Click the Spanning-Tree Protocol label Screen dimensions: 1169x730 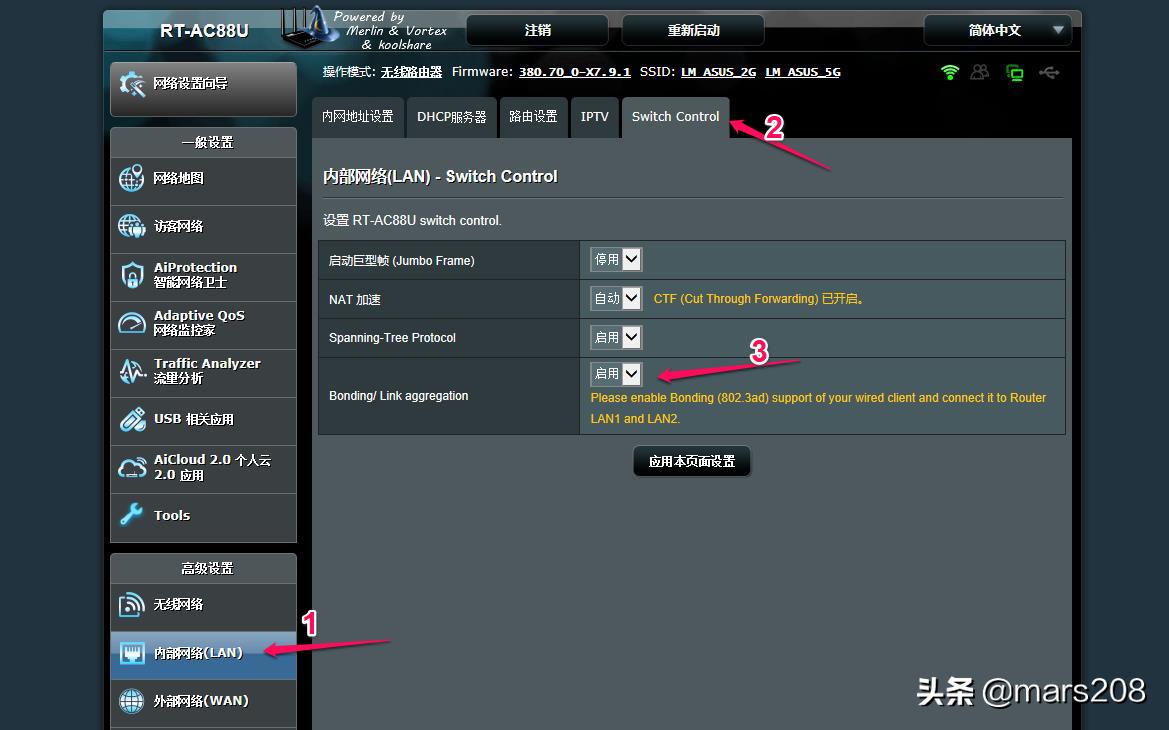coord(392,338)
